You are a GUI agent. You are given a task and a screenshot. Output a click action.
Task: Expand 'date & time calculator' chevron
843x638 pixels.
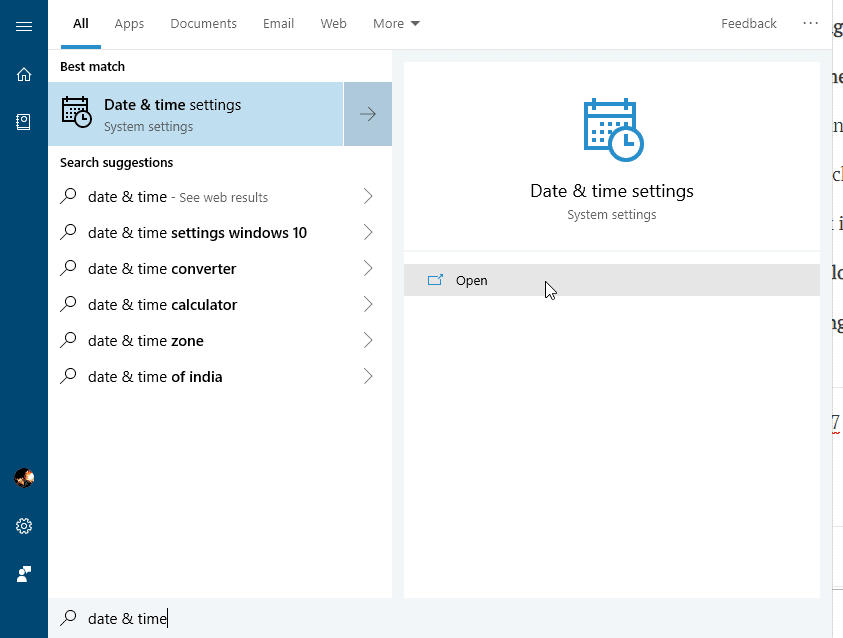368,304
